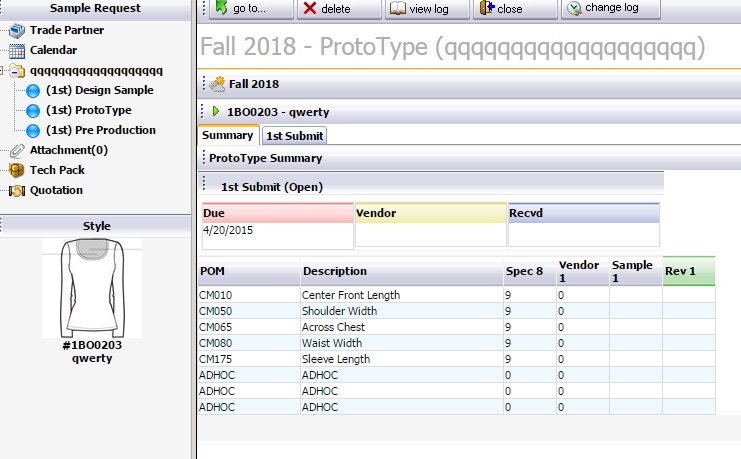Click the Trade Partner icon
This screenshot has height=459, width=741.
coord(17,31)
